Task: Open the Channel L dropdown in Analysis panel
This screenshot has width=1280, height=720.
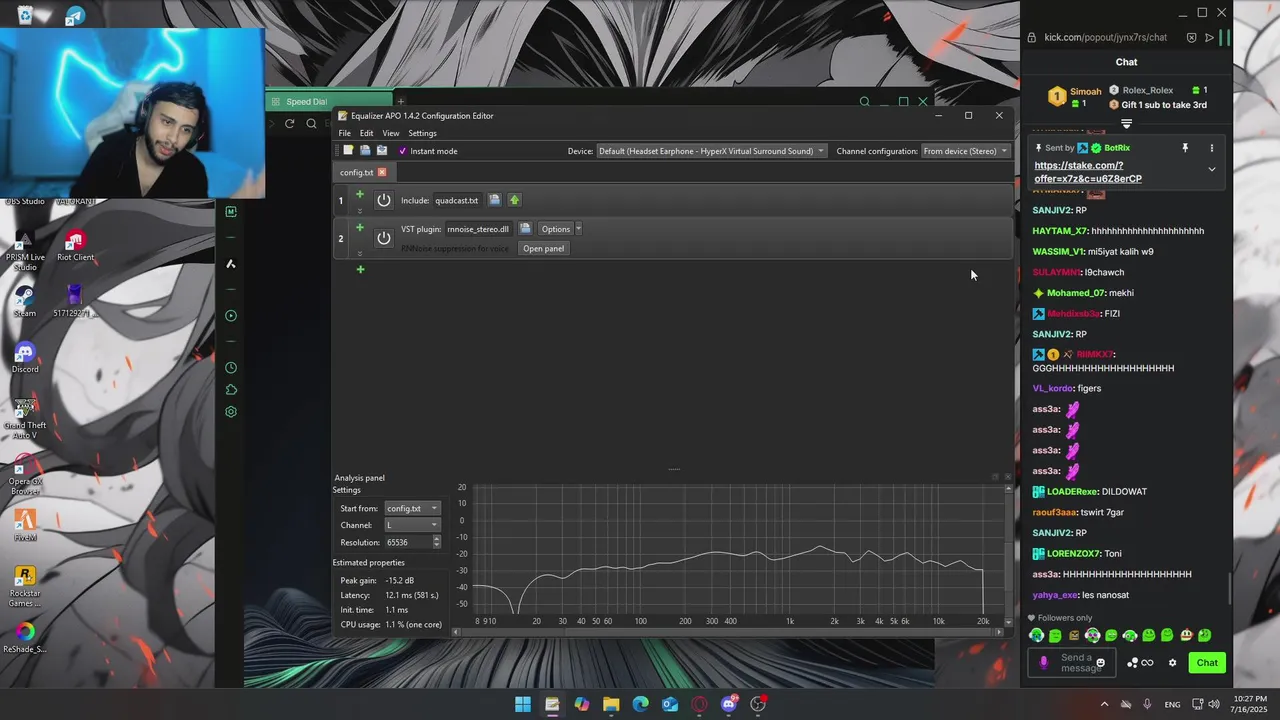Action: 412,525
